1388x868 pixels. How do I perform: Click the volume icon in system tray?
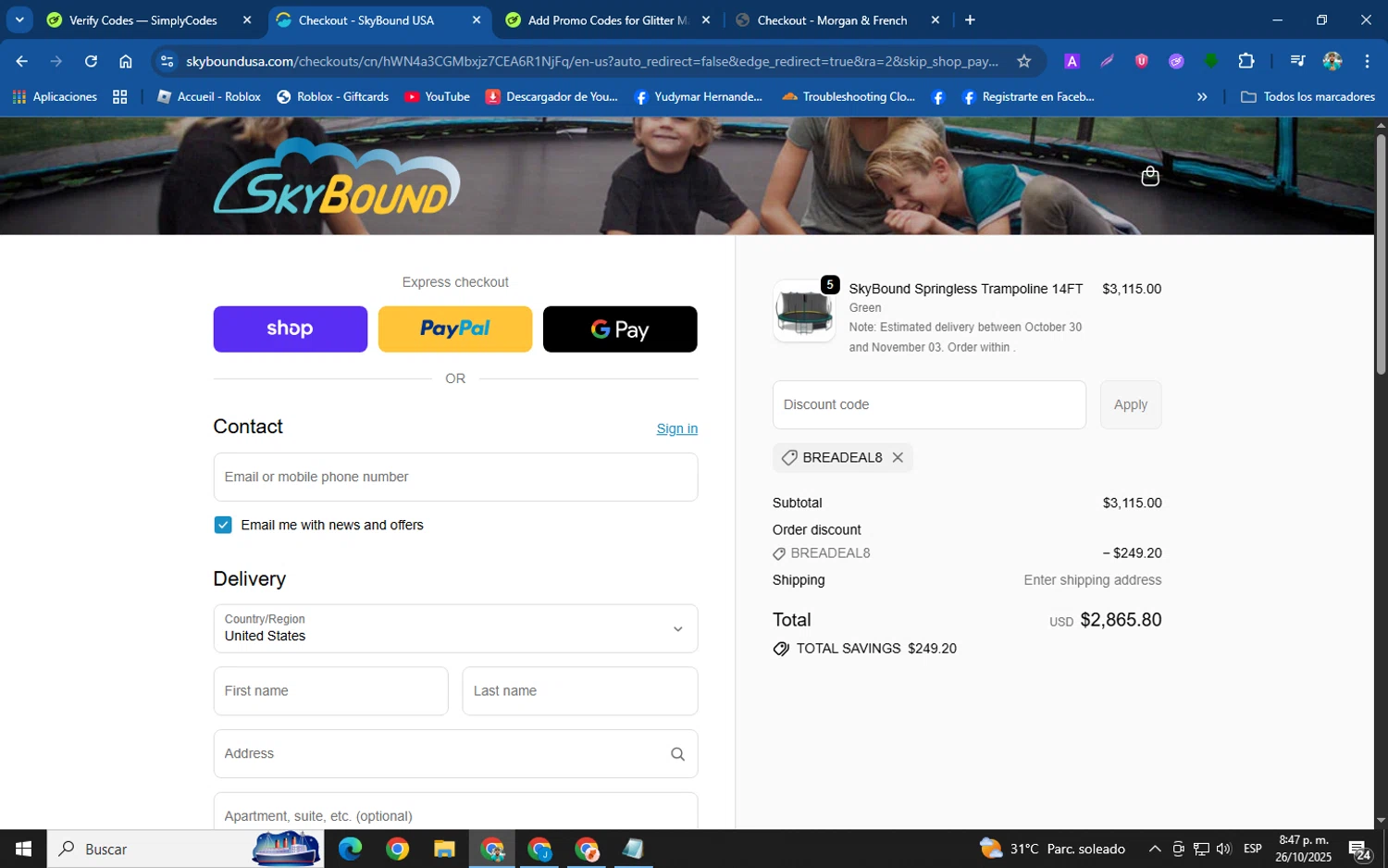[x=1223, y=849]
